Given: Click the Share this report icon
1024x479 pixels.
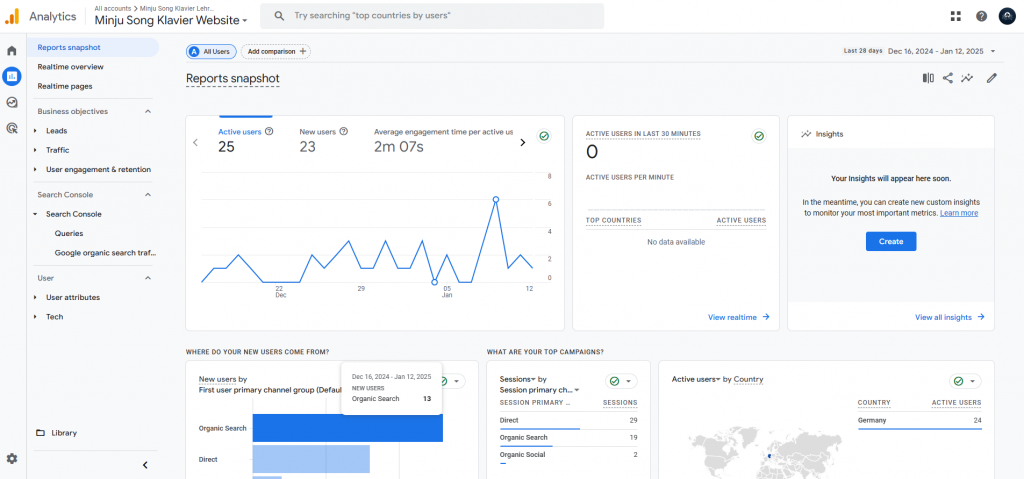Looking at the screenshot, I should click(947, 78).
